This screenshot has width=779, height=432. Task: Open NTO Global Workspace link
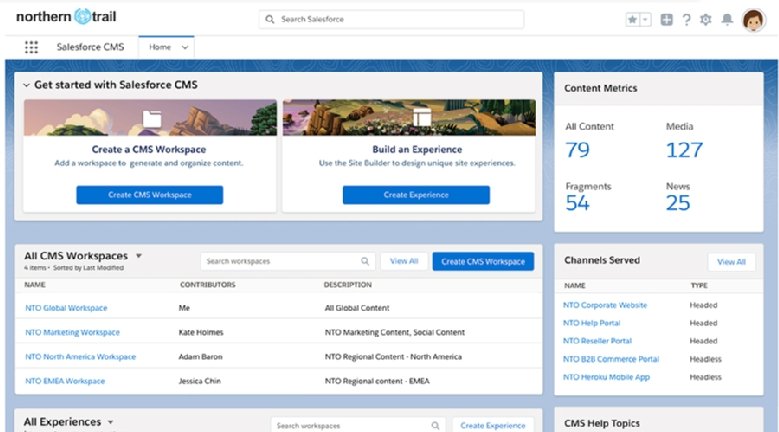point(66,308)
